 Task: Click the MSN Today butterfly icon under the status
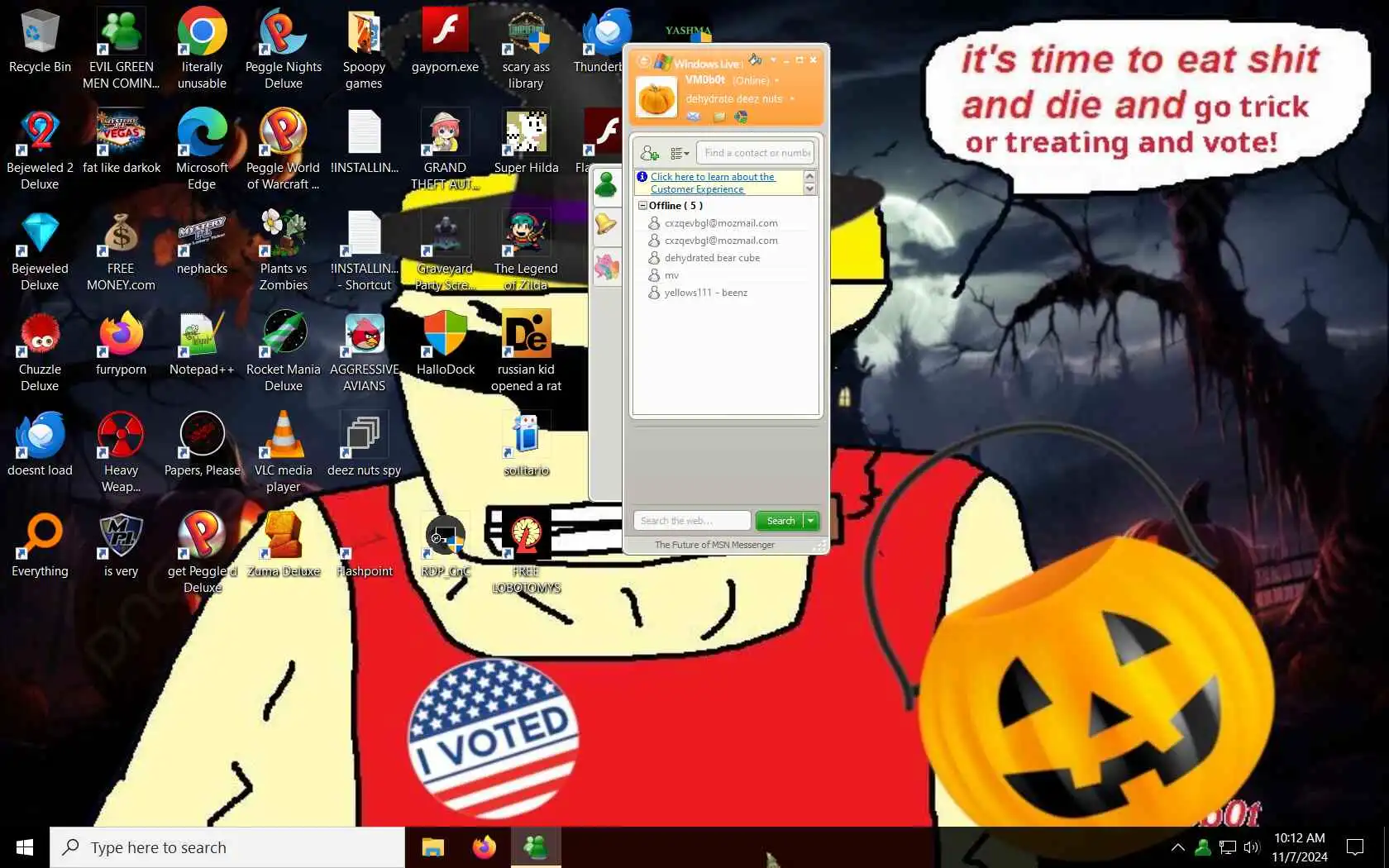point(741,117)
